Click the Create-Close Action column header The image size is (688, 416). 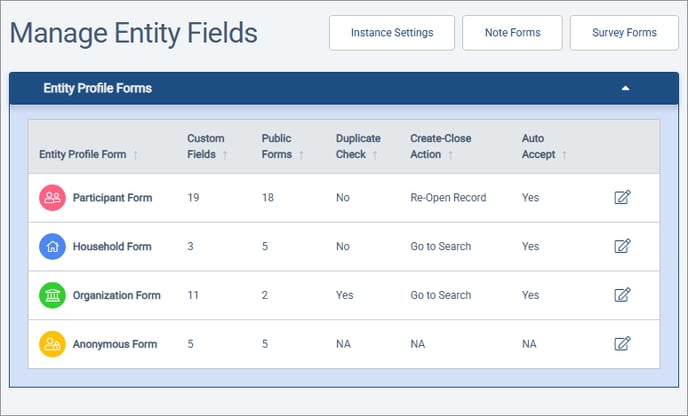pos(441,147)
